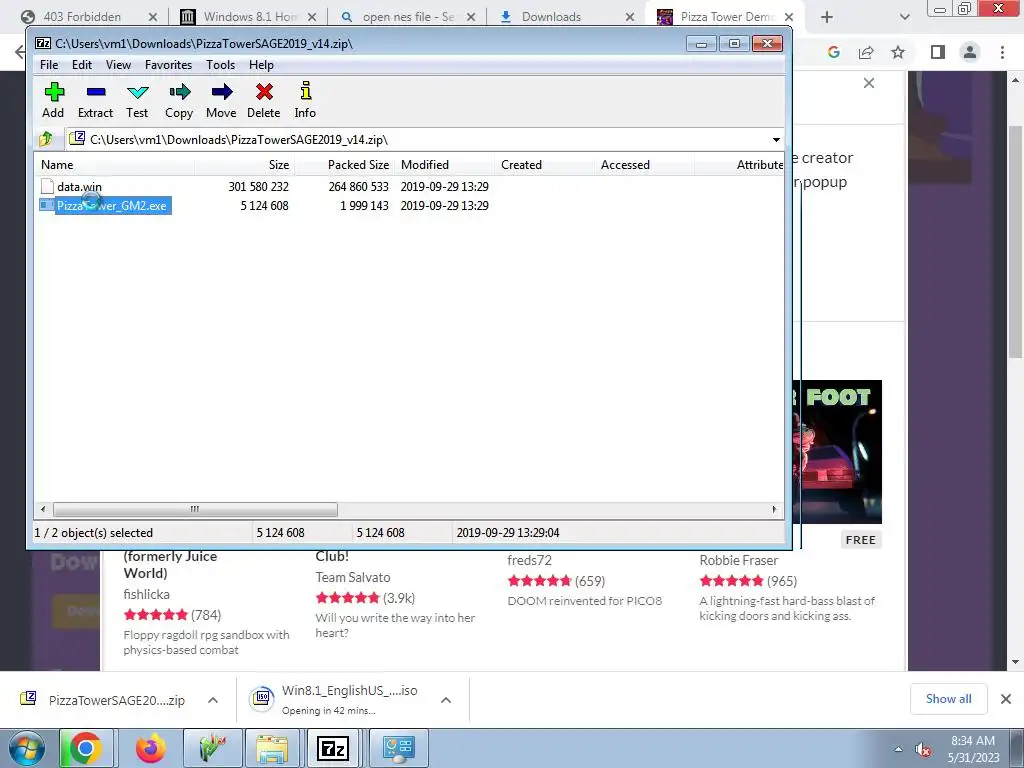This screenshot has width=1024, height=768.
Task: Click the share page icon in Chrome
Action: 866,52
